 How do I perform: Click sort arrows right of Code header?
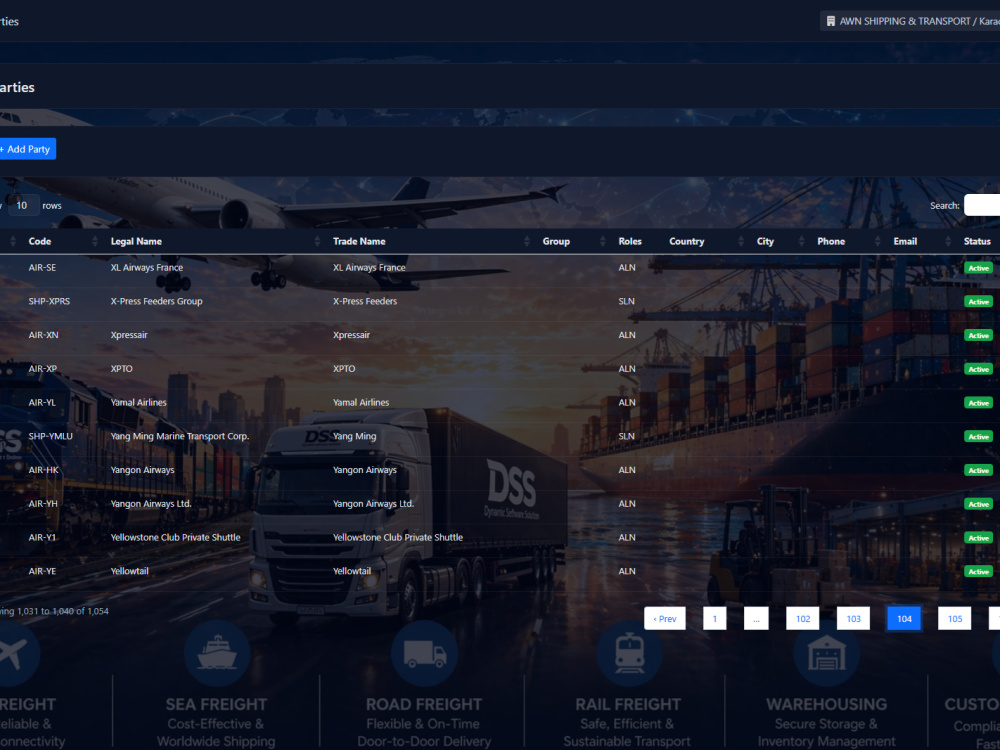click(95, 241)
